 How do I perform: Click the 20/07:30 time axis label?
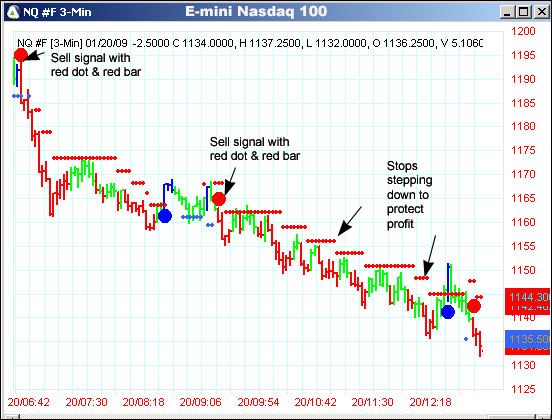click(x=86, y=402)
